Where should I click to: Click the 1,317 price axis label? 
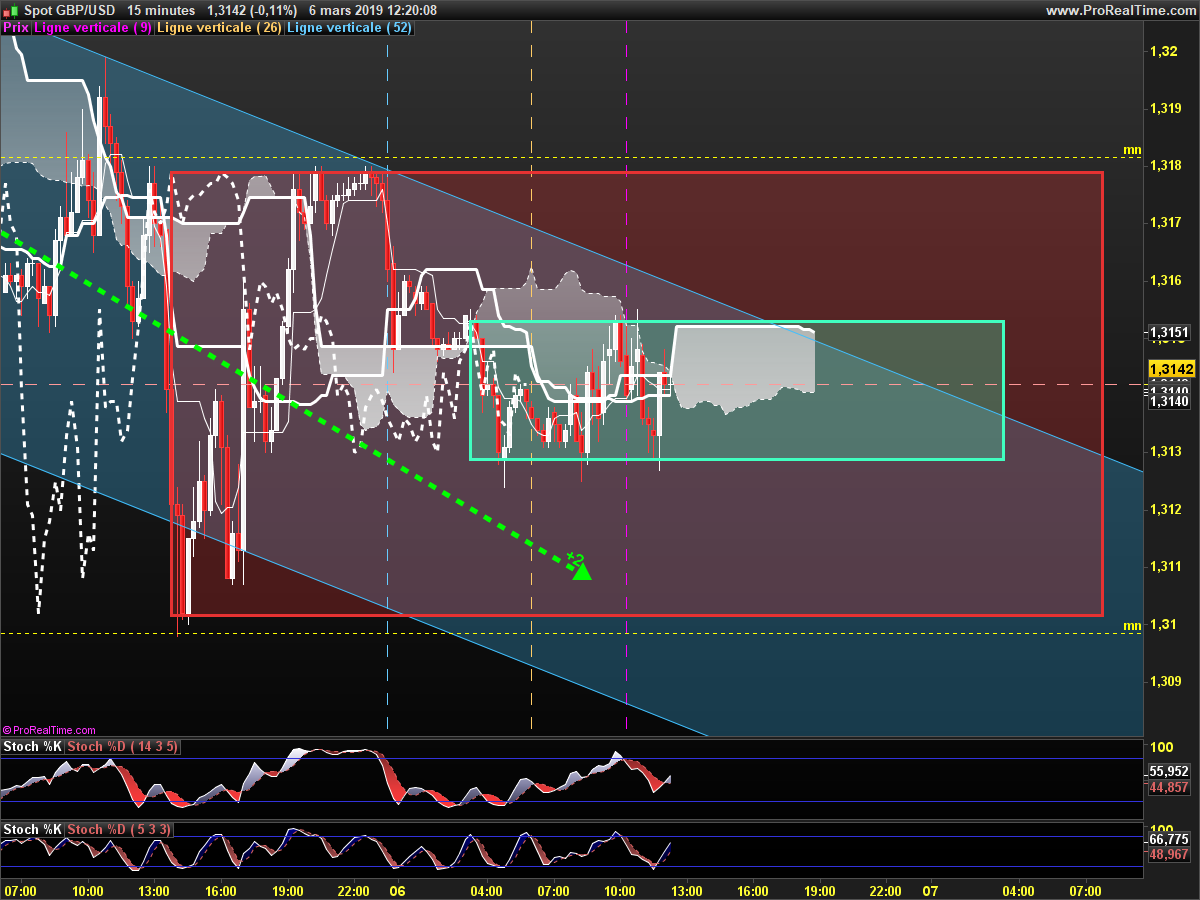tap(1166, 222)
